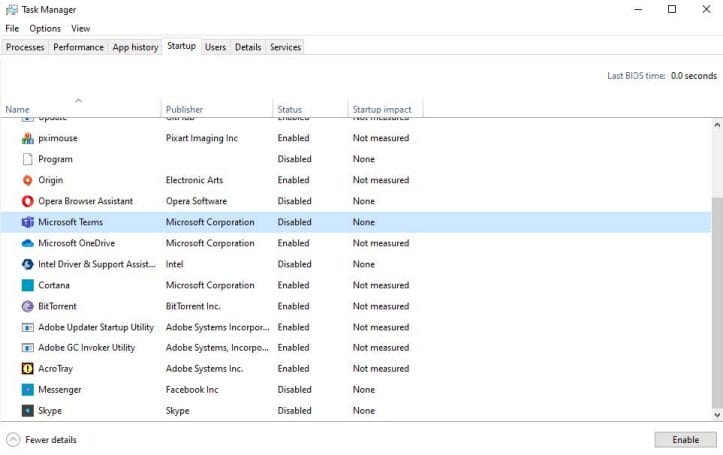Click the Adobe GC Invoker Utility icon
Image resolution: width=723 pixels, height=455 pixels.
tap(28, 348)
